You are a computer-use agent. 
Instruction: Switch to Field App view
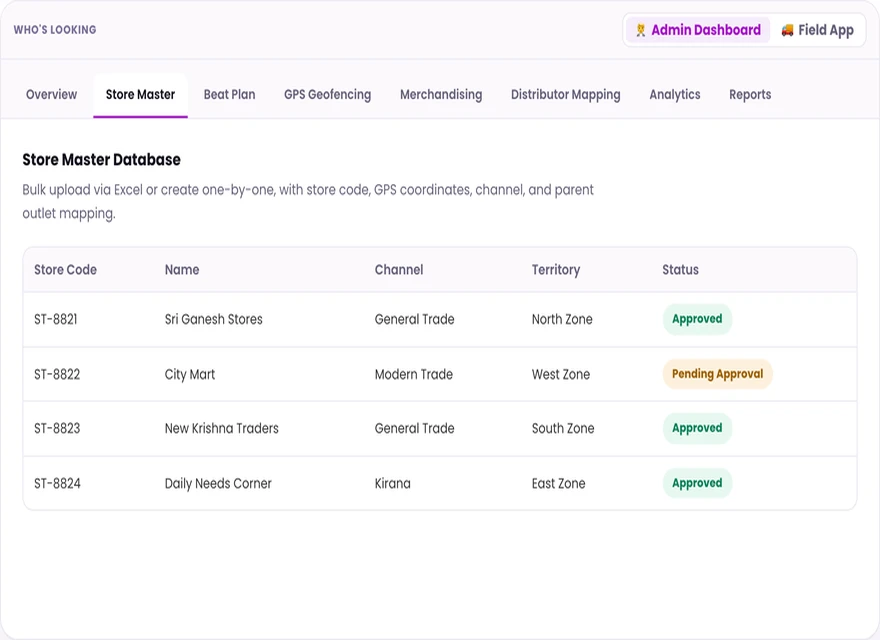(817, 30)
